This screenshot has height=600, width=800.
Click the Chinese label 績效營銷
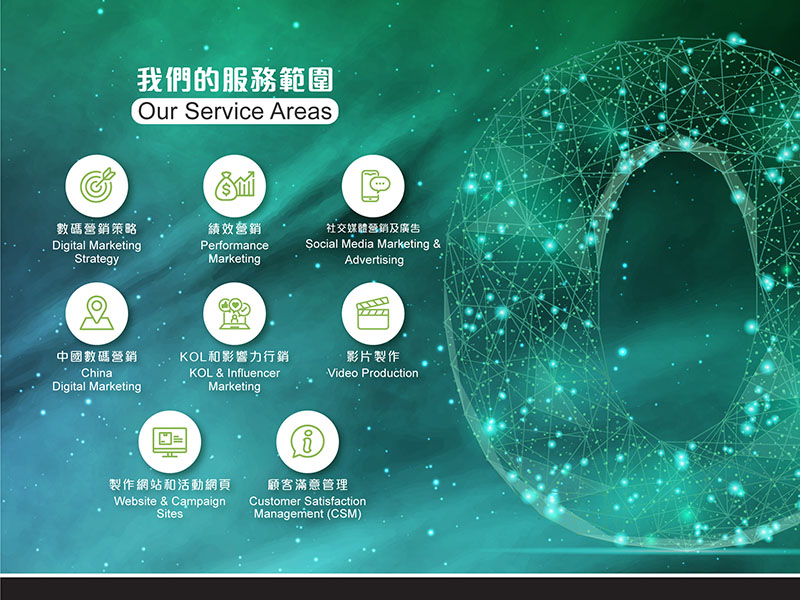(234, 228)
